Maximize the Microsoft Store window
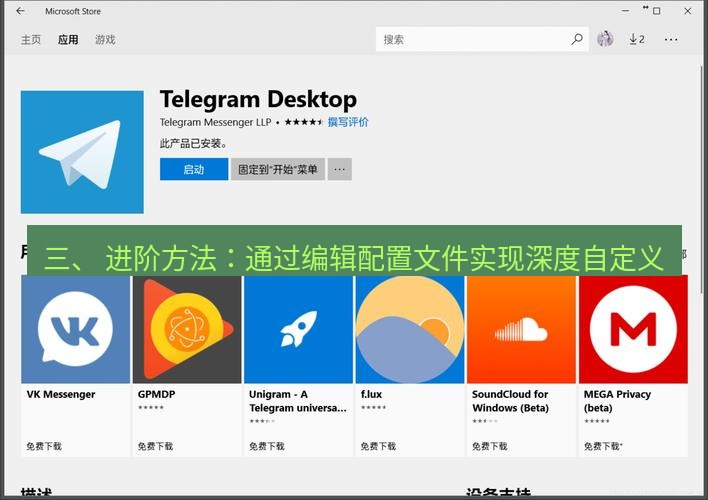 [x=656, y=11]
